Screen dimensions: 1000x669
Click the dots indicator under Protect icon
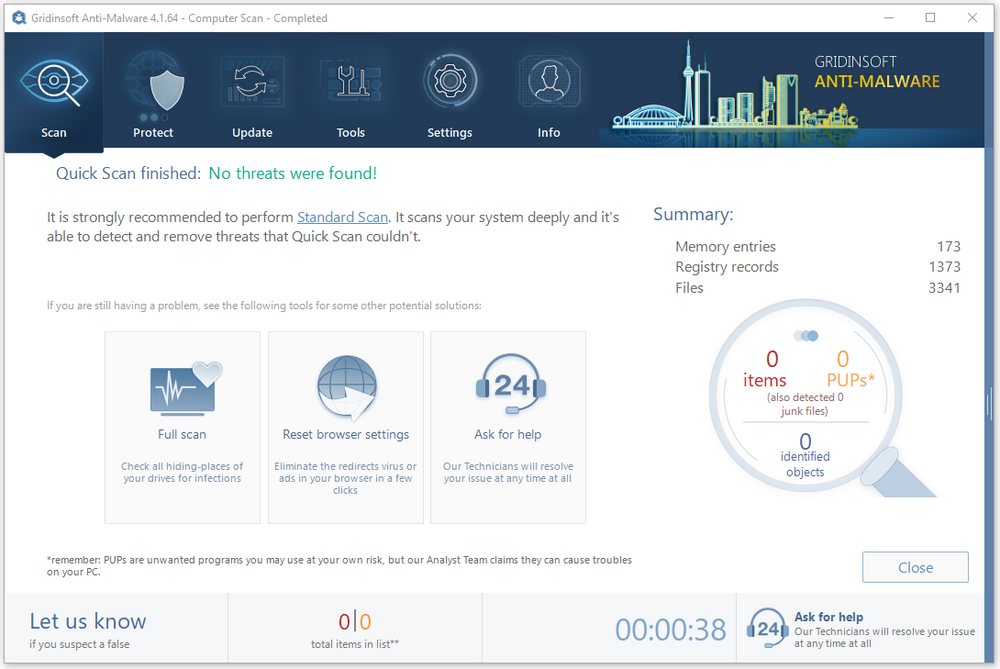point(154,117)
